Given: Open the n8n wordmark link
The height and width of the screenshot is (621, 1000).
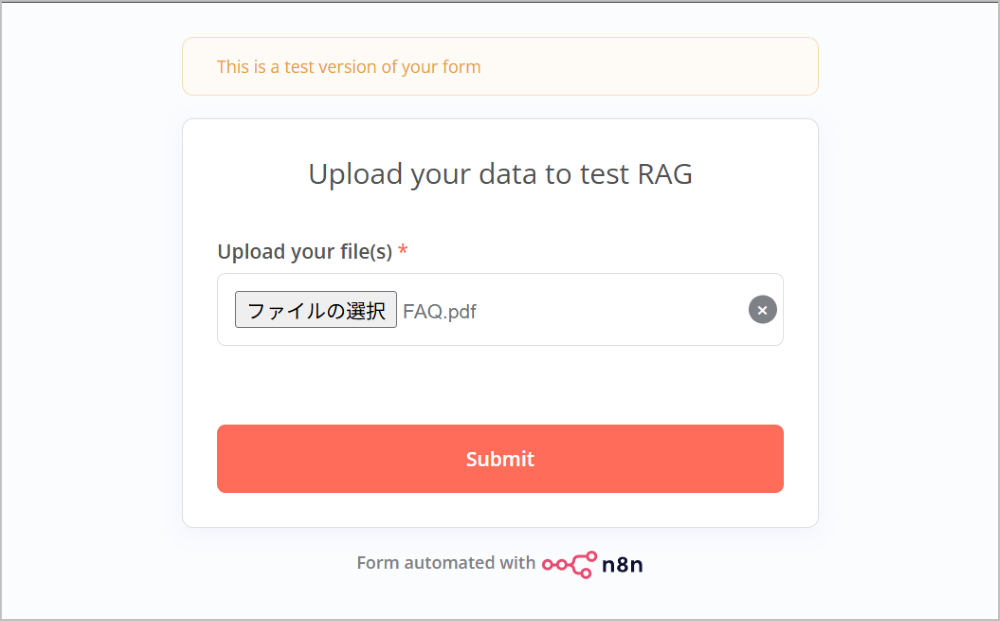Looking at the screenshot, I should coord(622,564).
